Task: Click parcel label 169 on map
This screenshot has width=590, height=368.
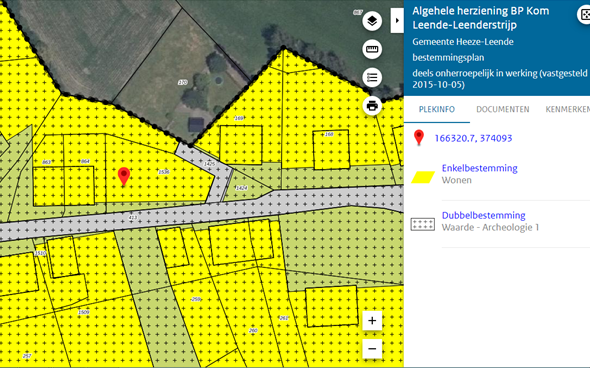Action: 239,118
